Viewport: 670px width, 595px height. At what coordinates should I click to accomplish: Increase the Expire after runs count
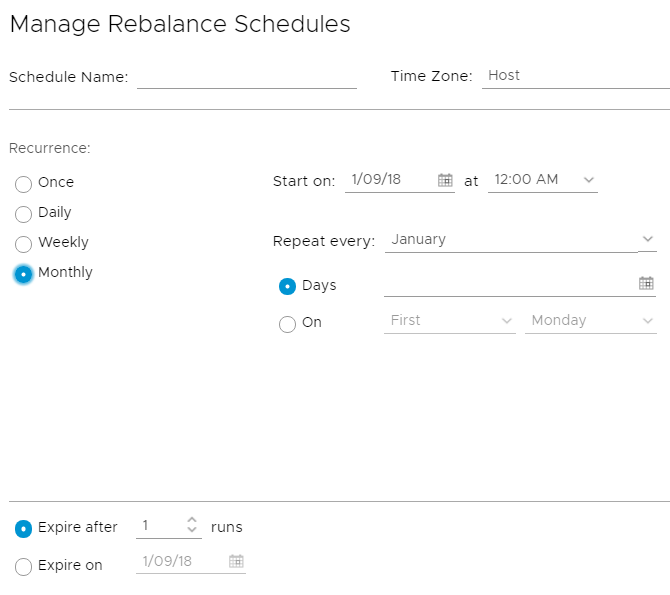(x=192, y=520)
